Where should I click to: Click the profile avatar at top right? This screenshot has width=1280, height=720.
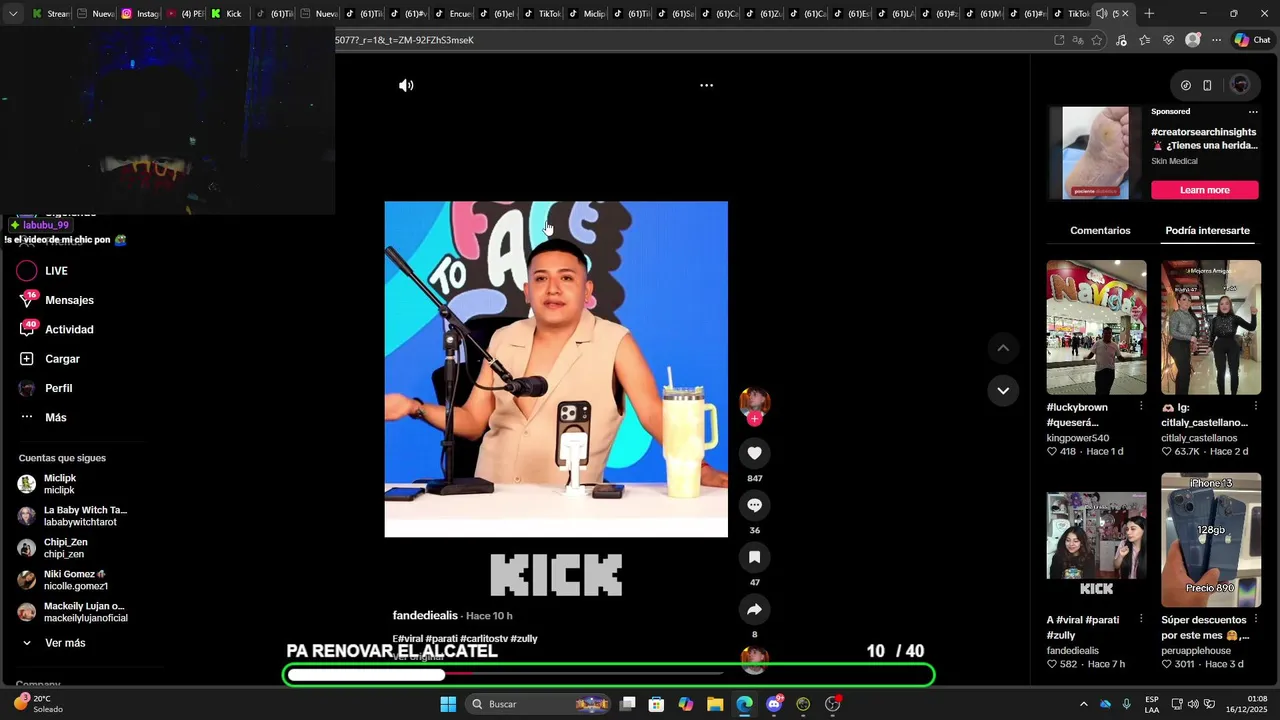point(1240,85)
